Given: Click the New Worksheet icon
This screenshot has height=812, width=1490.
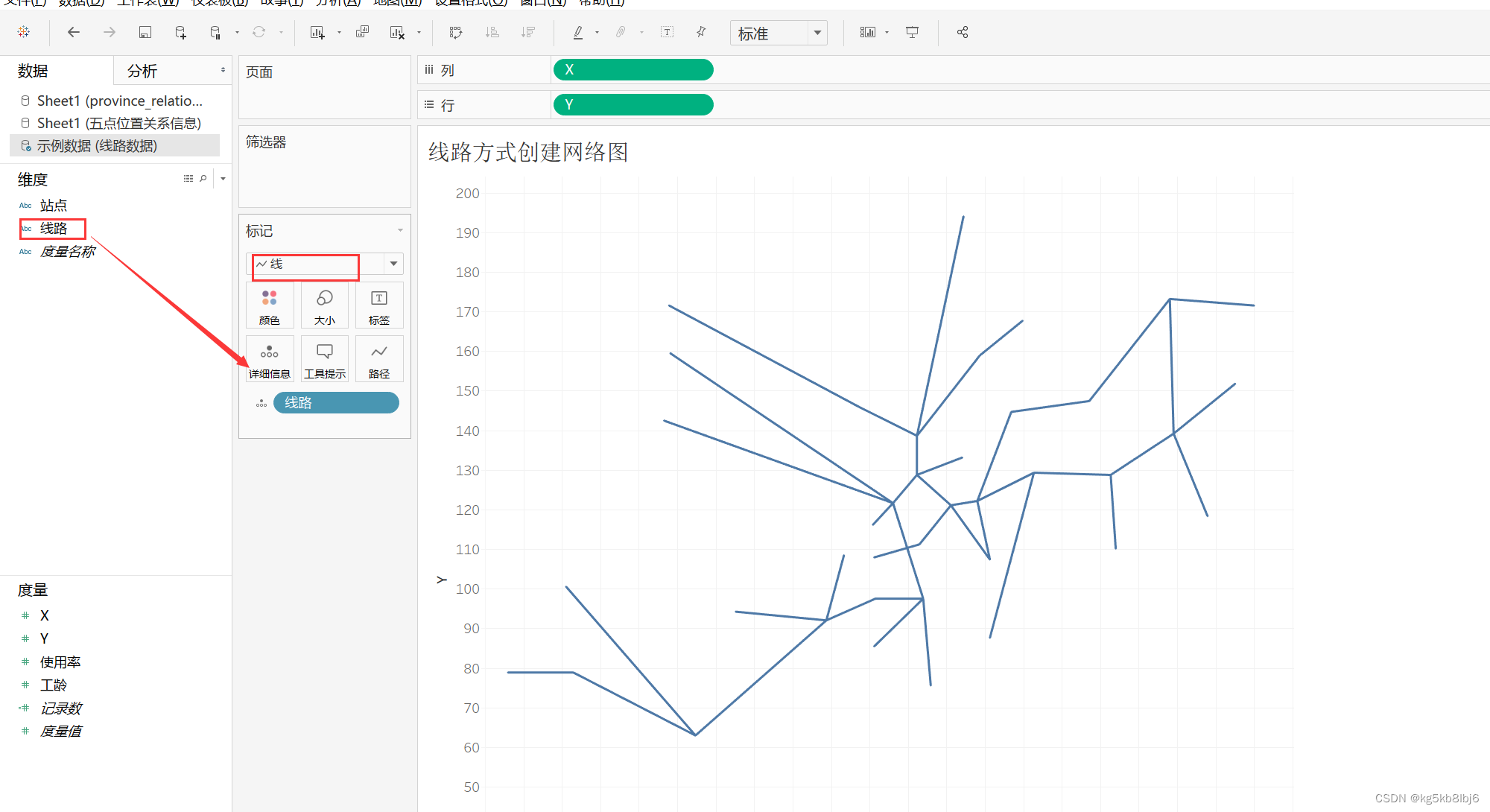Looking at the screenshot, I should pyautogui.click(x=317, y=32).
